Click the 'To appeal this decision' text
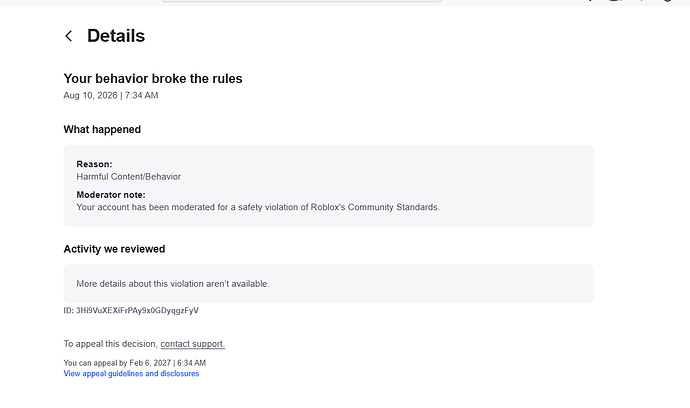Image resolution: width=690 pixels, height=408 pixels. (110, 344)
